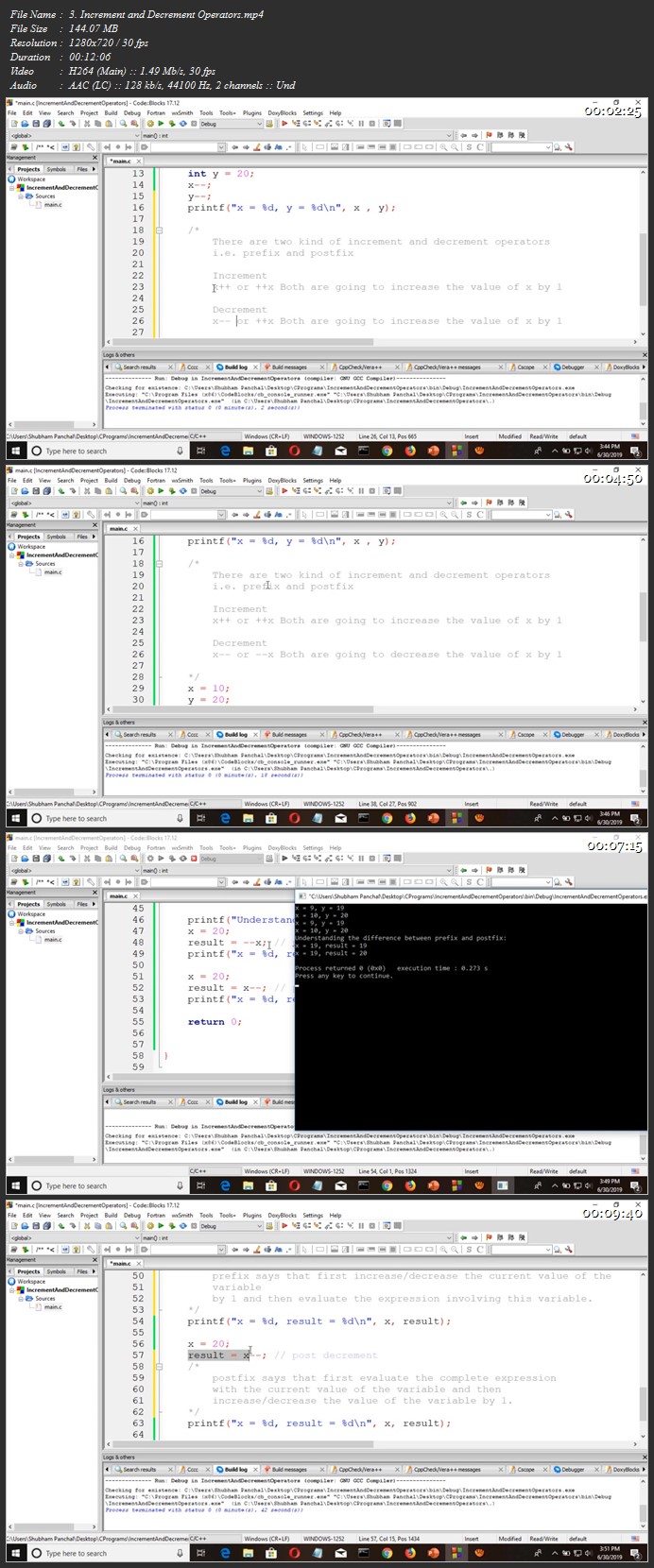Click Build gear icon in 00:02:25 frame
Viewport: 654px width, 1568px height.
click(151, 124)
